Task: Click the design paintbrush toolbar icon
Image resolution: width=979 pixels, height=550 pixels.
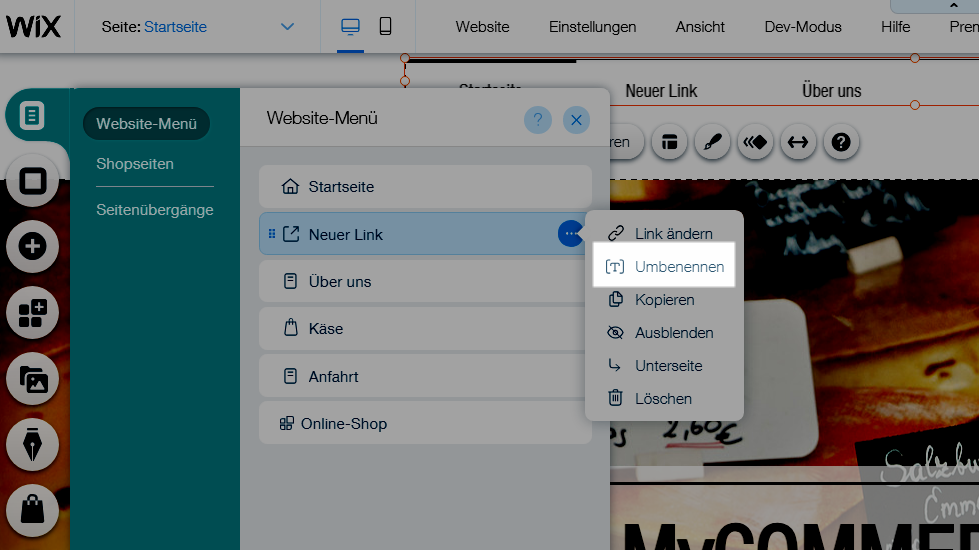Action: (x=712, y=142)
